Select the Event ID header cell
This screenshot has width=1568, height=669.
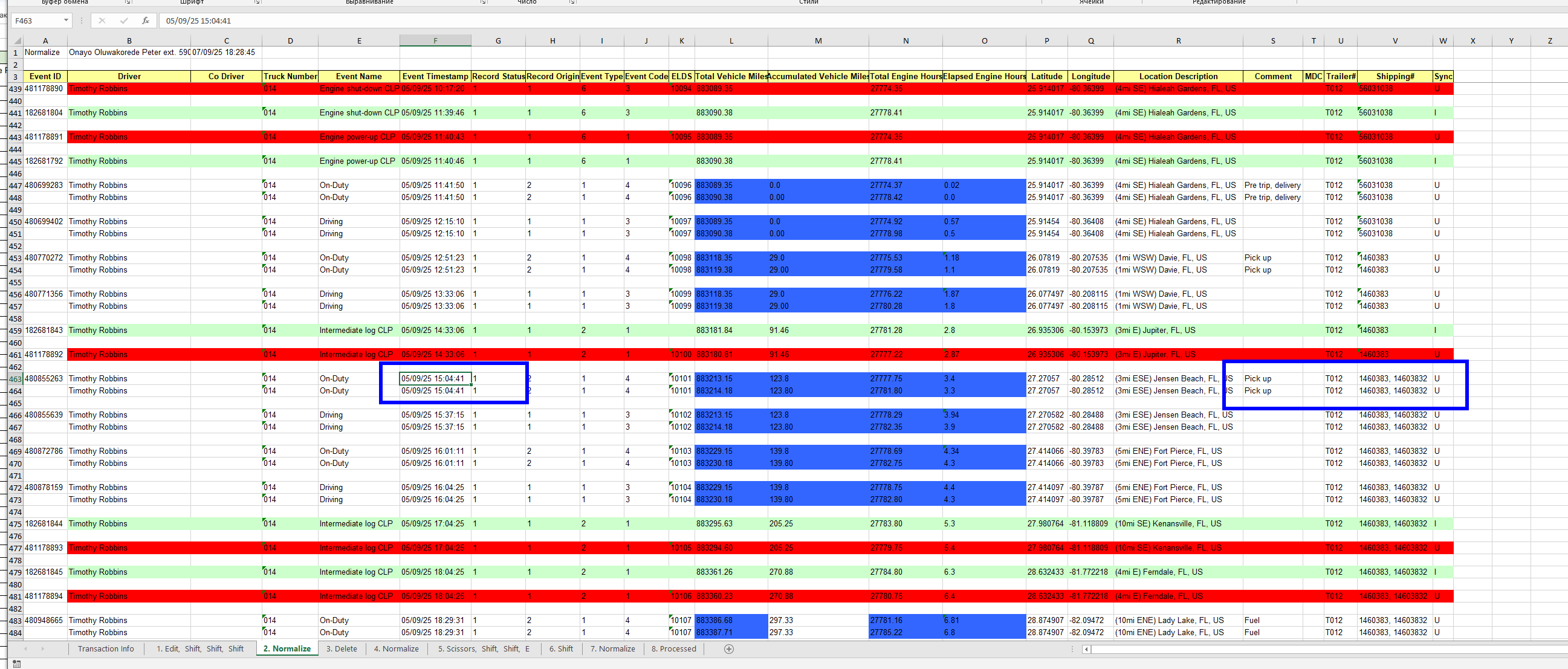tap(45, 77)
